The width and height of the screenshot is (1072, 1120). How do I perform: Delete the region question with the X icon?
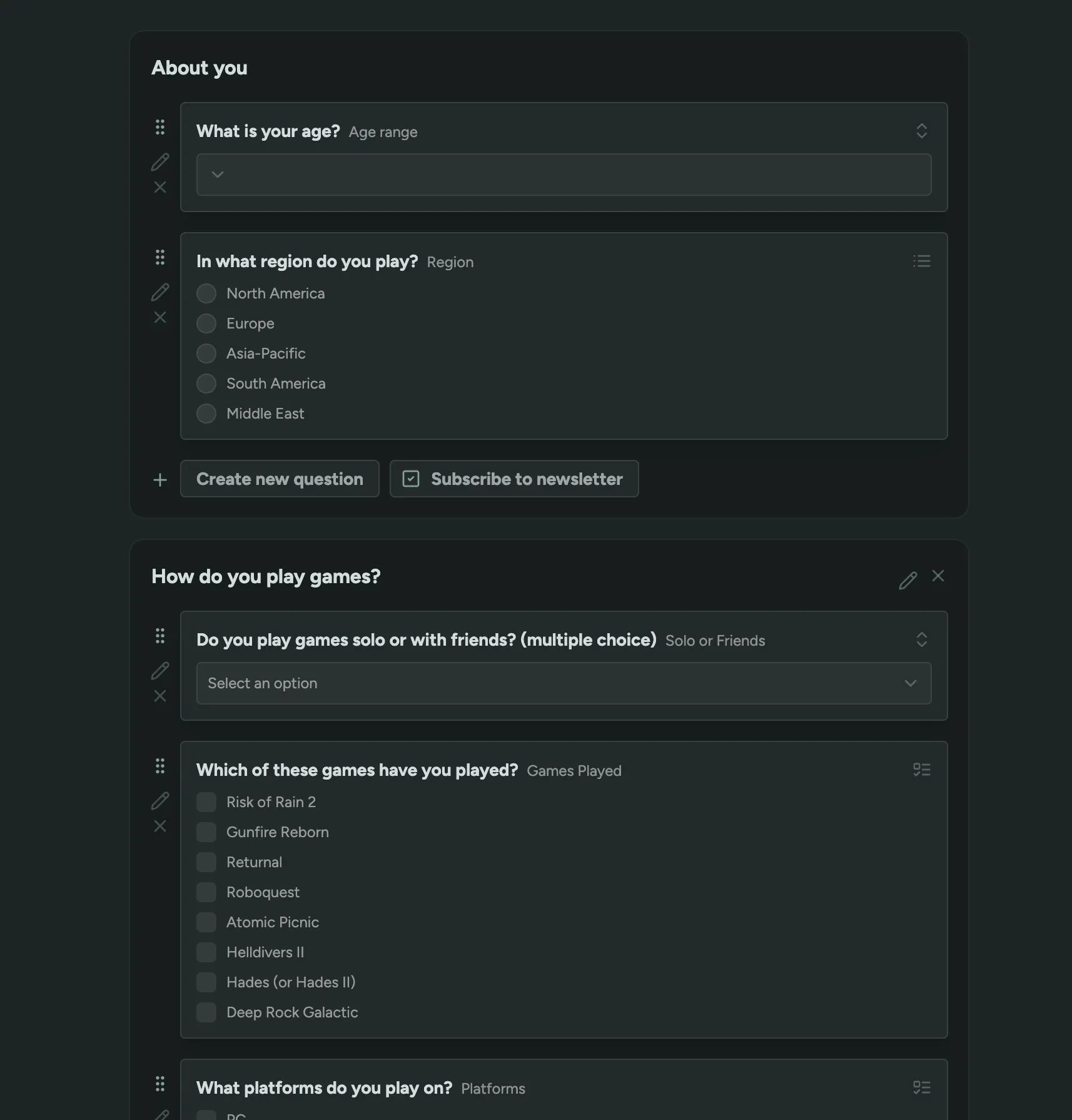pos(160,317)
